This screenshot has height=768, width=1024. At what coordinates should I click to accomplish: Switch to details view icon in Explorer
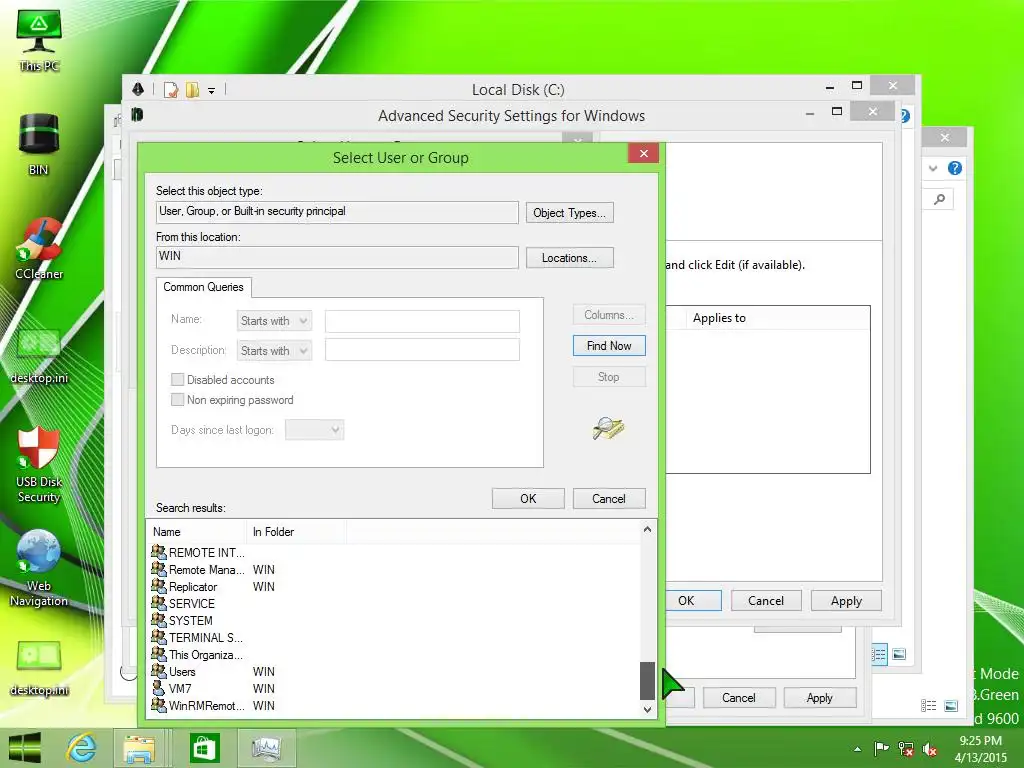928,705
